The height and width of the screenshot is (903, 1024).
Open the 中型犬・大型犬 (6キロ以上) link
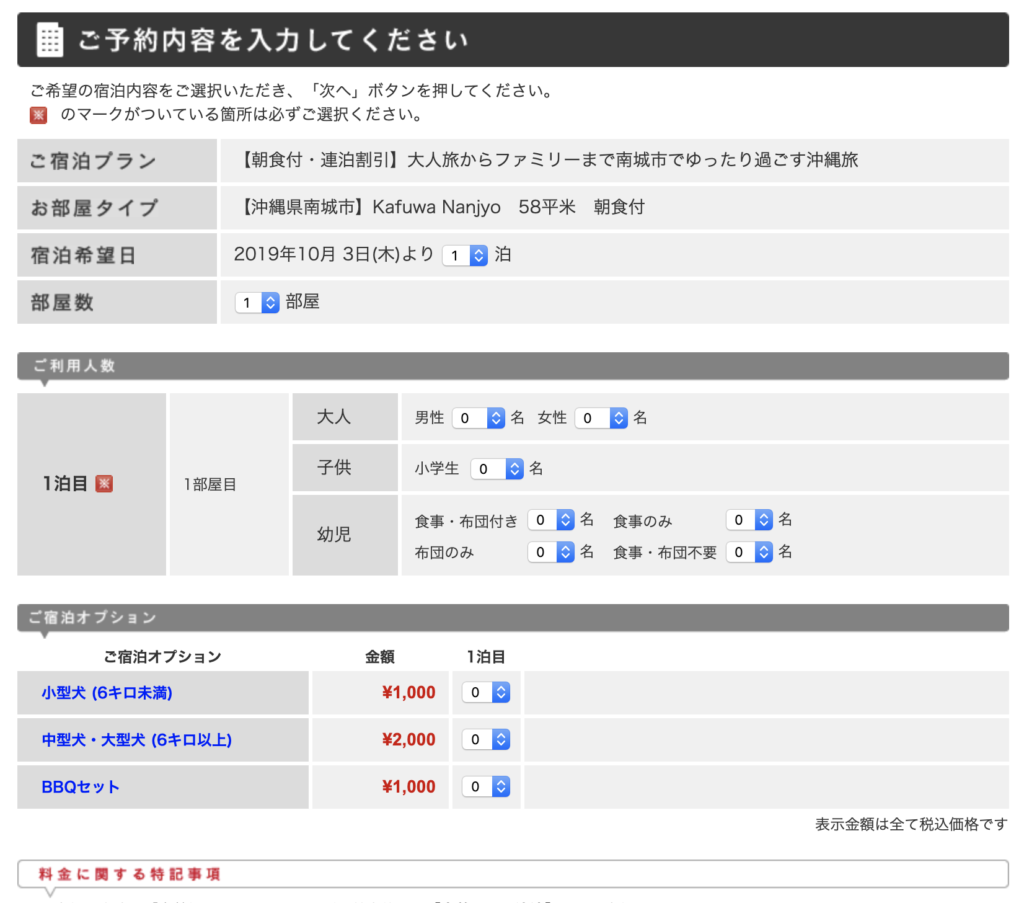[x=136, y=740]
